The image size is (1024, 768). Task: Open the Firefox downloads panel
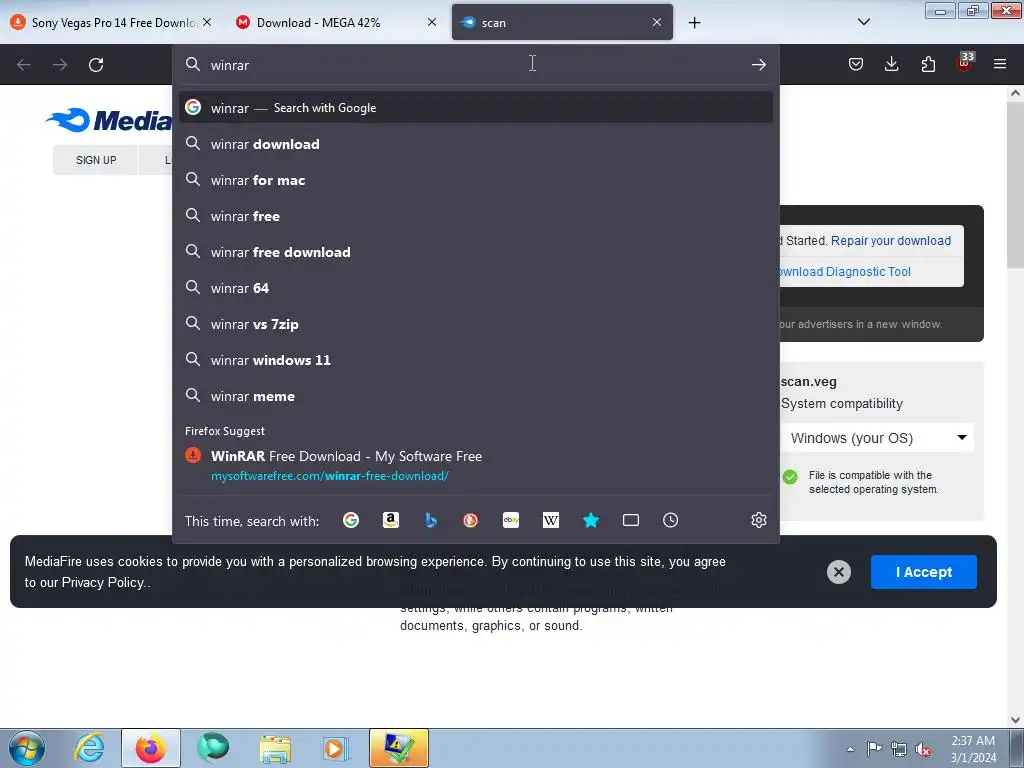pyautogui.click(x=891, y=64)
